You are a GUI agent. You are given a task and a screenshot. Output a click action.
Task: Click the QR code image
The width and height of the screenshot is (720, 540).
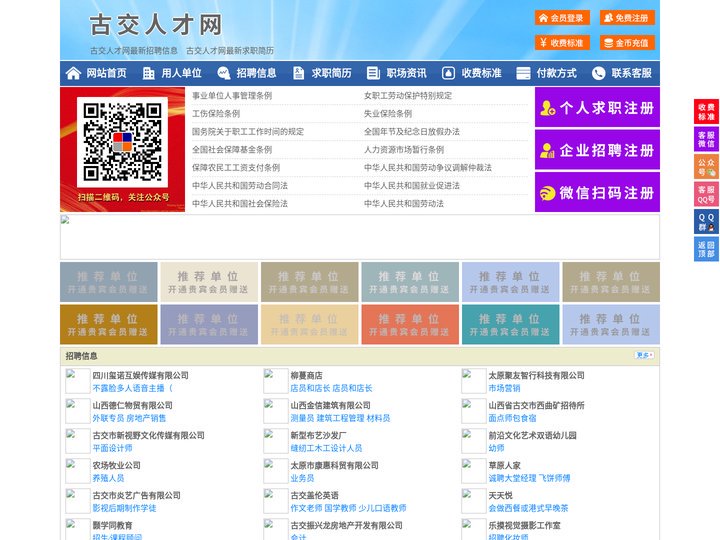click(x=122, y=142)
